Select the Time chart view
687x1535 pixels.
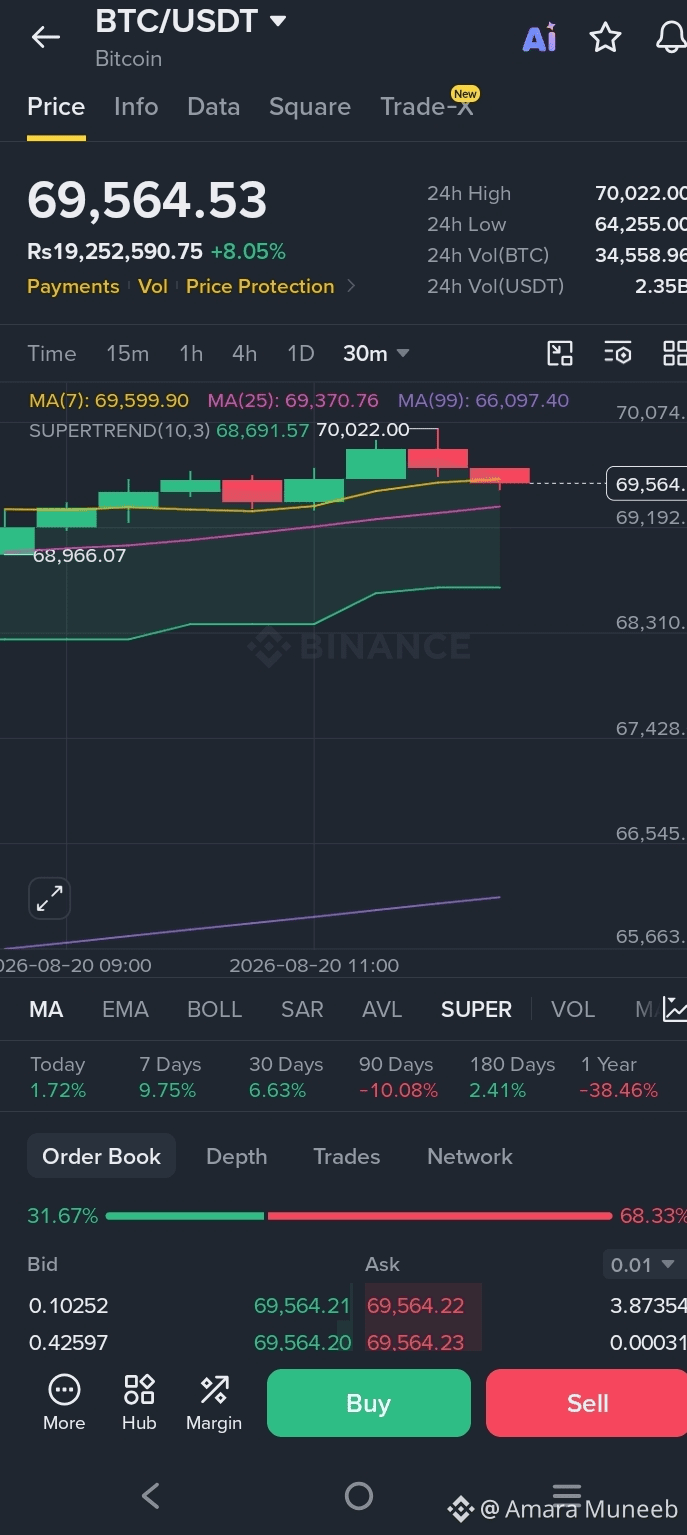[x=52, y=353]
